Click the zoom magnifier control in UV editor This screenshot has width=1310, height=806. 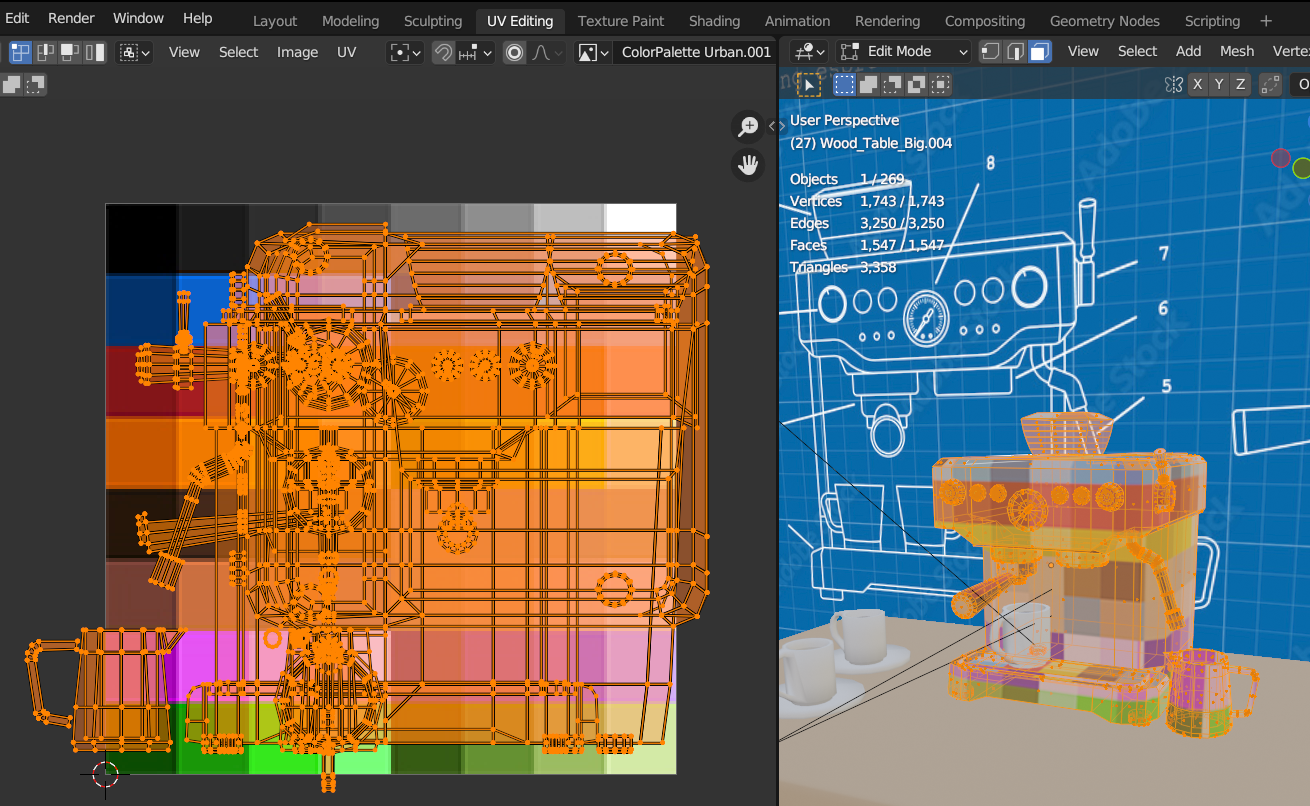tap(747, 127)
